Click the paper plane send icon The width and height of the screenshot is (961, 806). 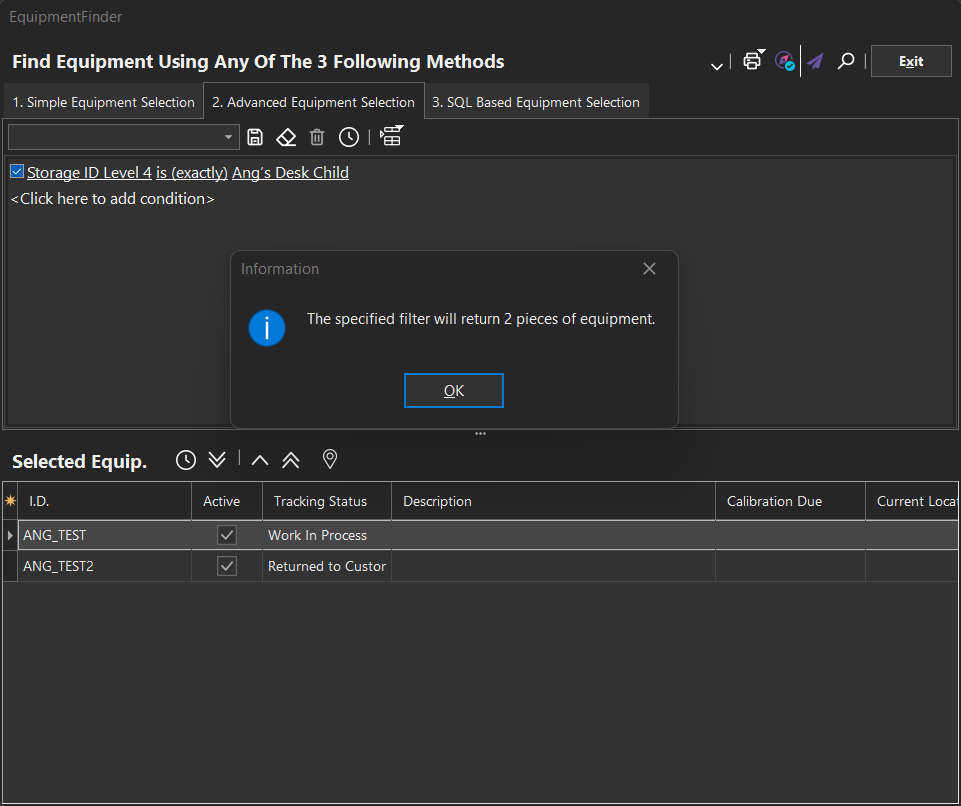coord(816,61)
